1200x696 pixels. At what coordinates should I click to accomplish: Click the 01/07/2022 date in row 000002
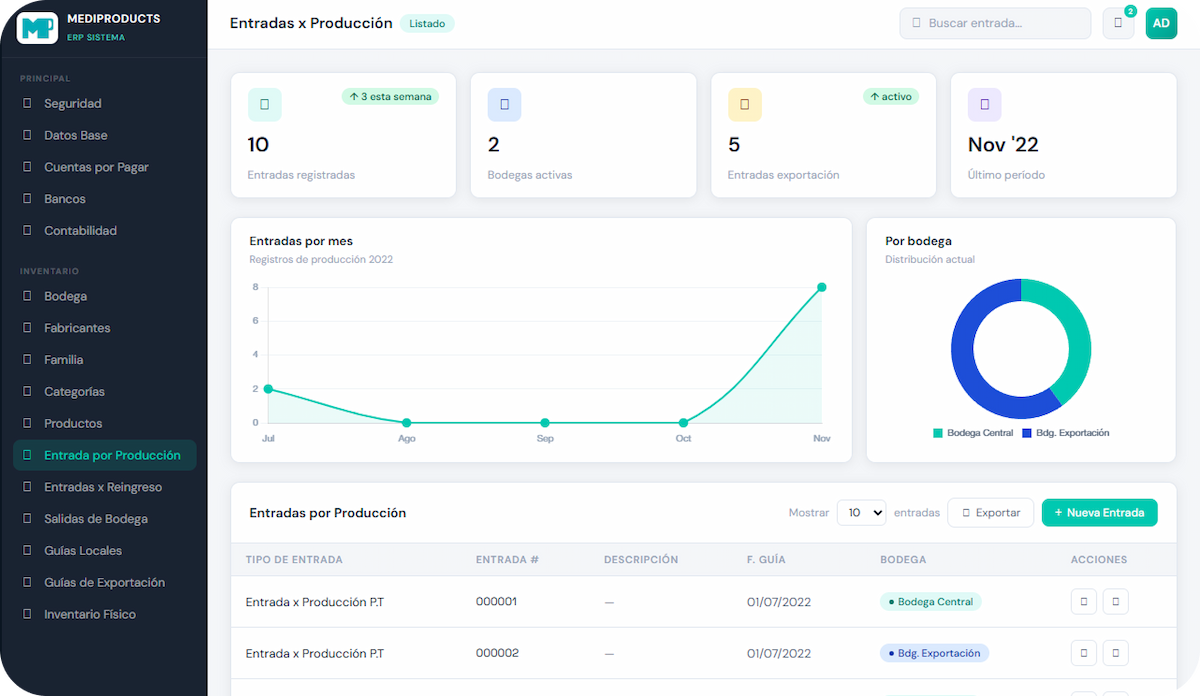pos(779,653)
